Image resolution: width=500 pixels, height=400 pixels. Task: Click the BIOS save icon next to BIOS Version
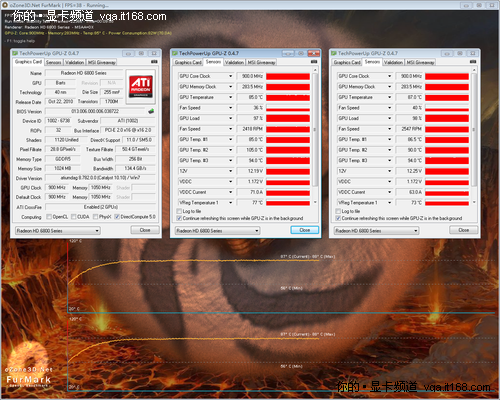(151, 111)
